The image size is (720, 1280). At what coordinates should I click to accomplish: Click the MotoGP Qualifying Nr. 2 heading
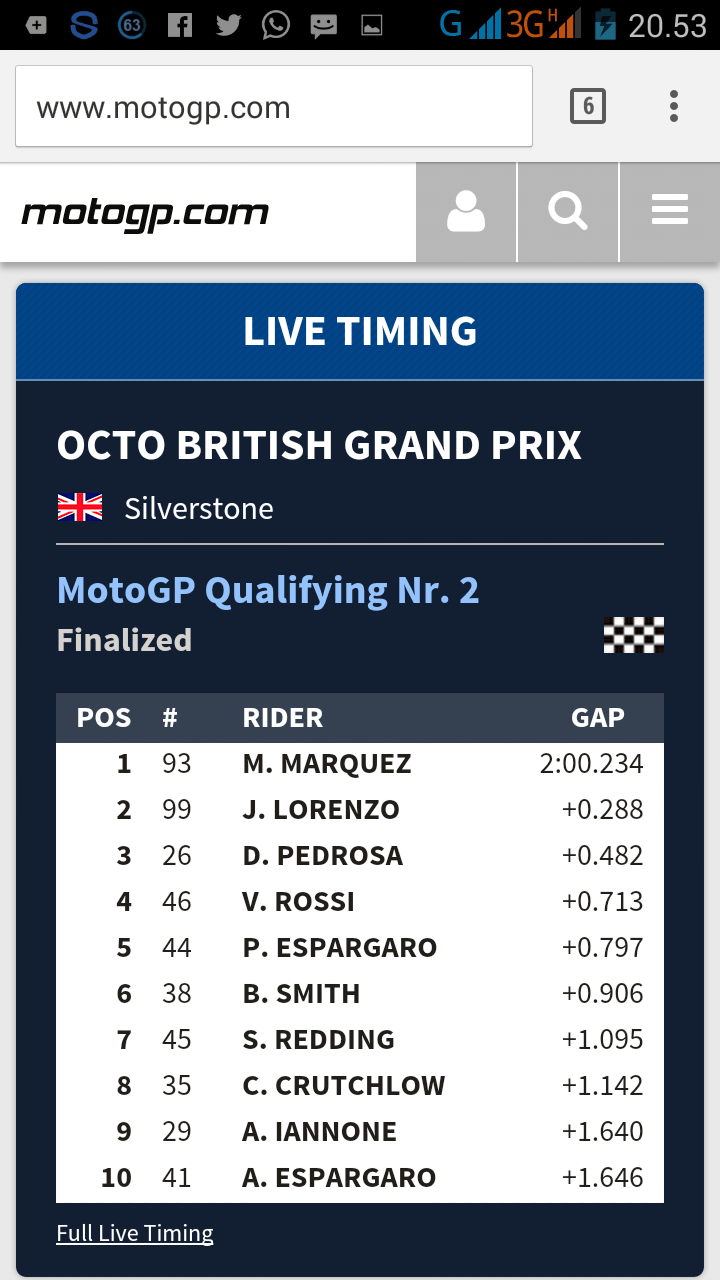[x=268, y=590]
